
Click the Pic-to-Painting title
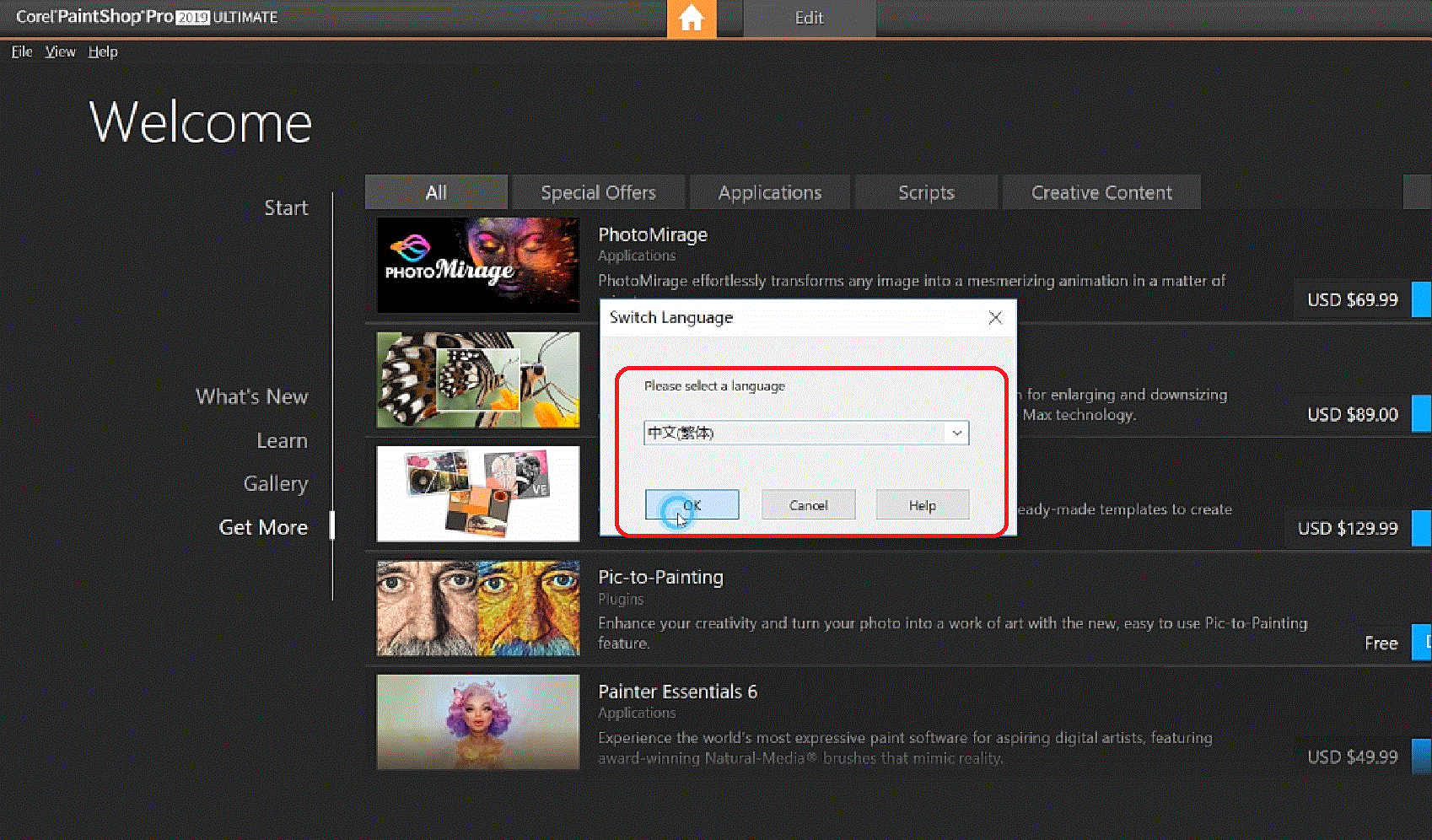pyautogui.click(x=660, y=577)
